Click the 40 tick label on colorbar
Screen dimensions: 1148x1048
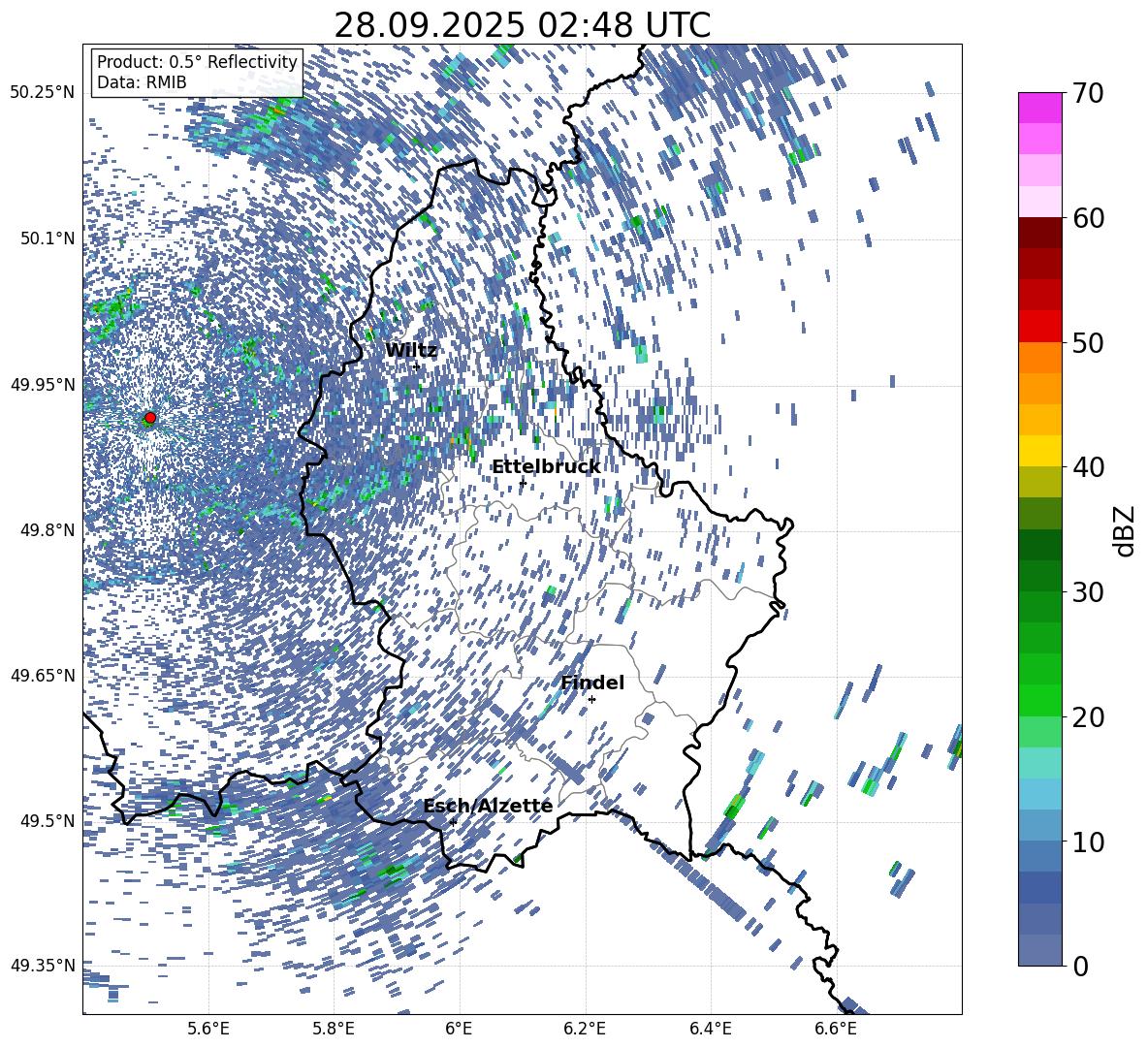(1088, 467)
